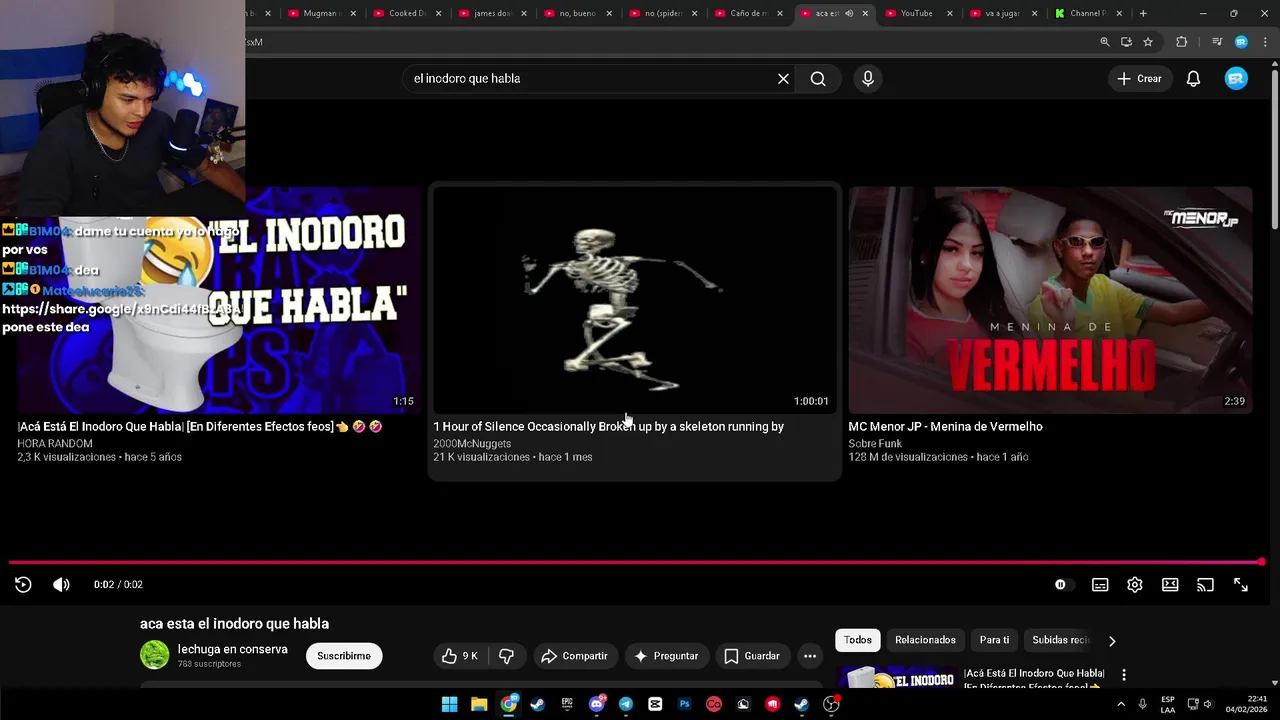Open a new browser tab
The width and height of the screenshot is (1280, 720).
tap(1143, 13)
